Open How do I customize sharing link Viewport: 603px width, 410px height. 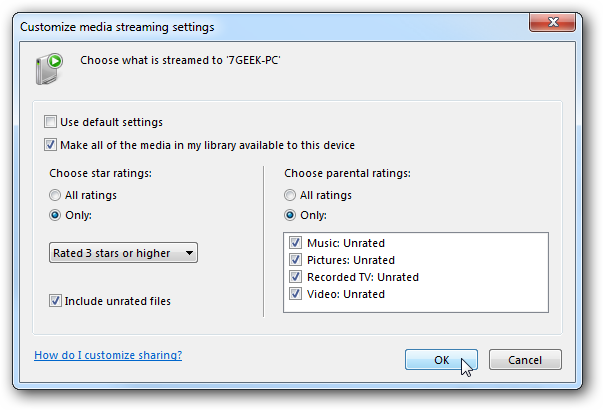coord(108,355)
